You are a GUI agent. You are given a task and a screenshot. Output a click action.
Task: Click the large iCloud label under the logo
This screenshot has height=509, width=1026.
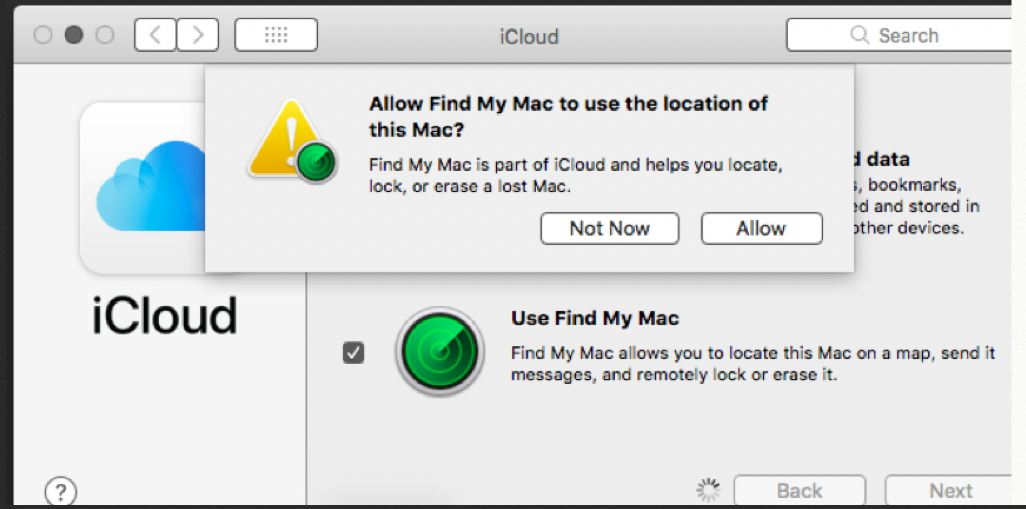[165, 315]
